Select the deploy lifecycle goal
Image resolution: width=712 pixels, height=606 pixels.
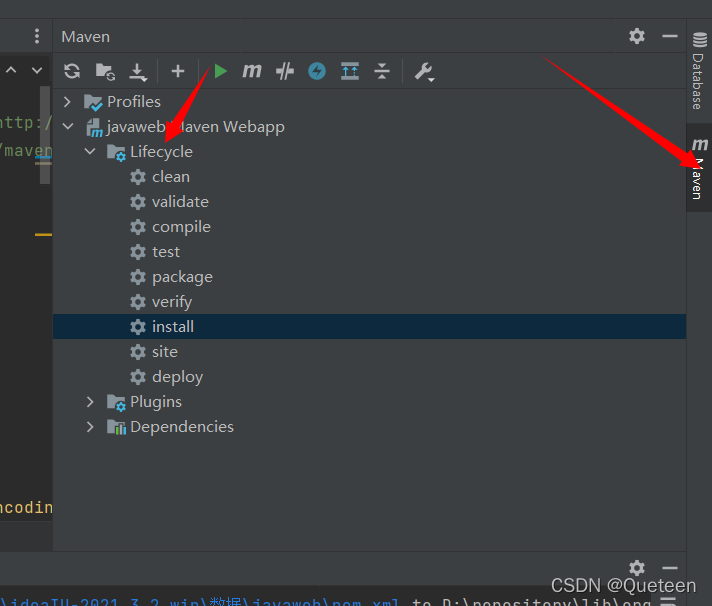coord(167,377)
